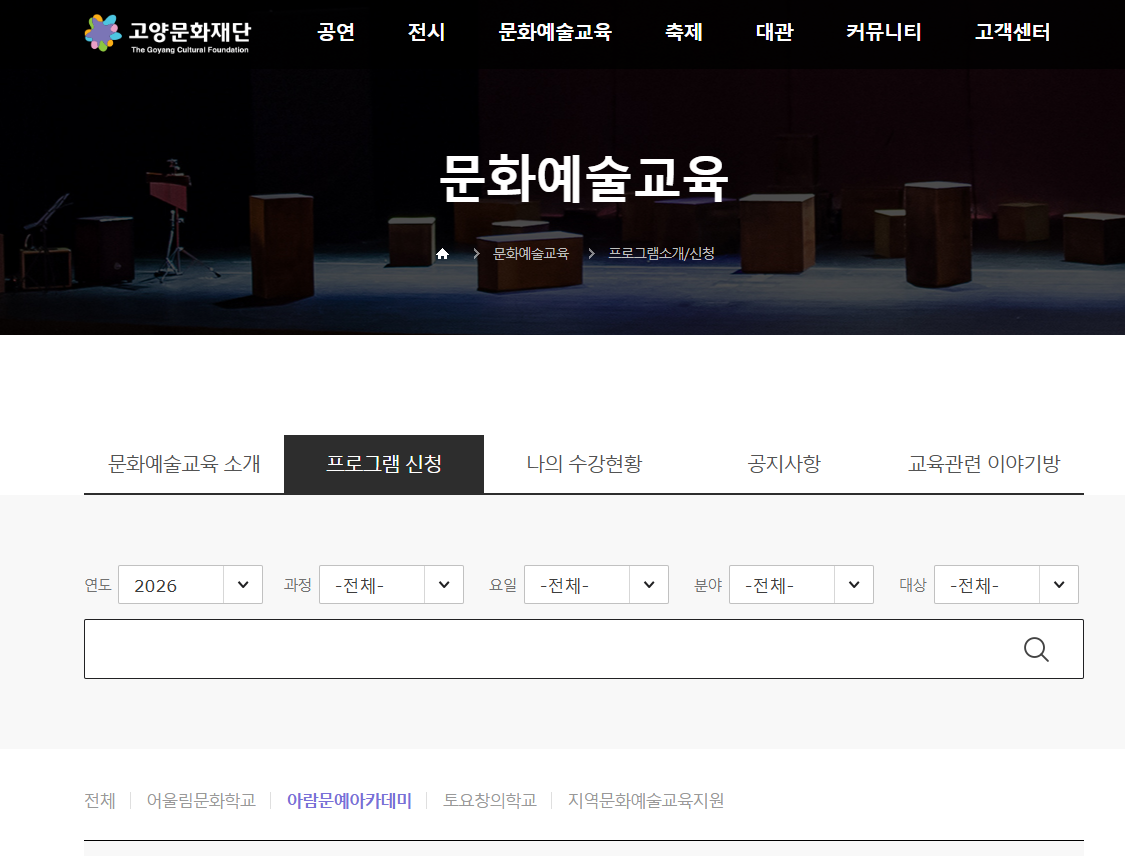Click the 분야 dropdown chevron icon

(x=854, y=584)
